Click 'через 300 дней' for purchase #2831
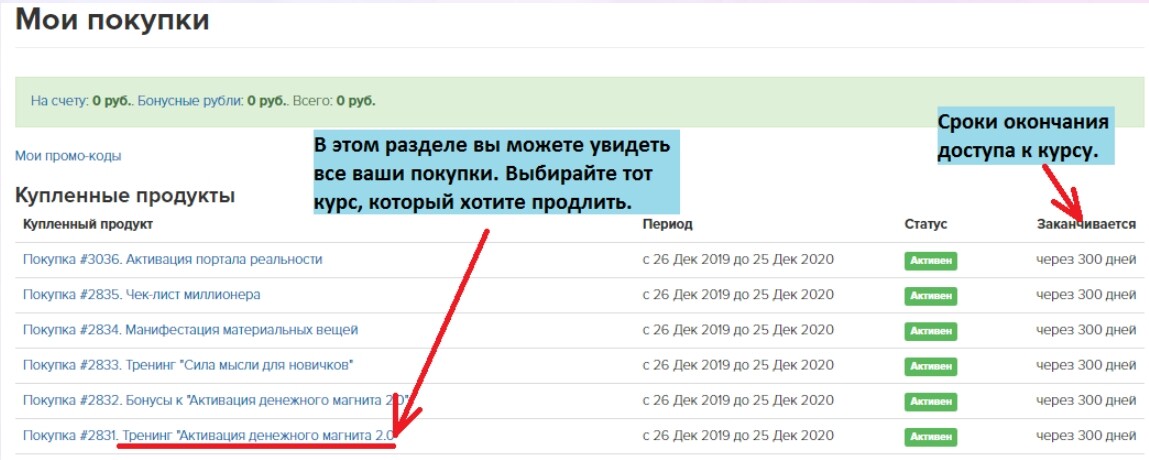Image resolution: width=1149 pixels, height=460 pixels. point(1087,435)
